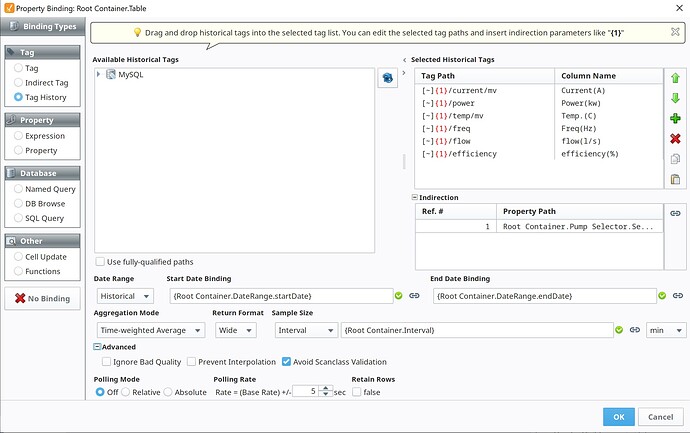Move selected tag down with green arrow

click(x=675, y=98)
